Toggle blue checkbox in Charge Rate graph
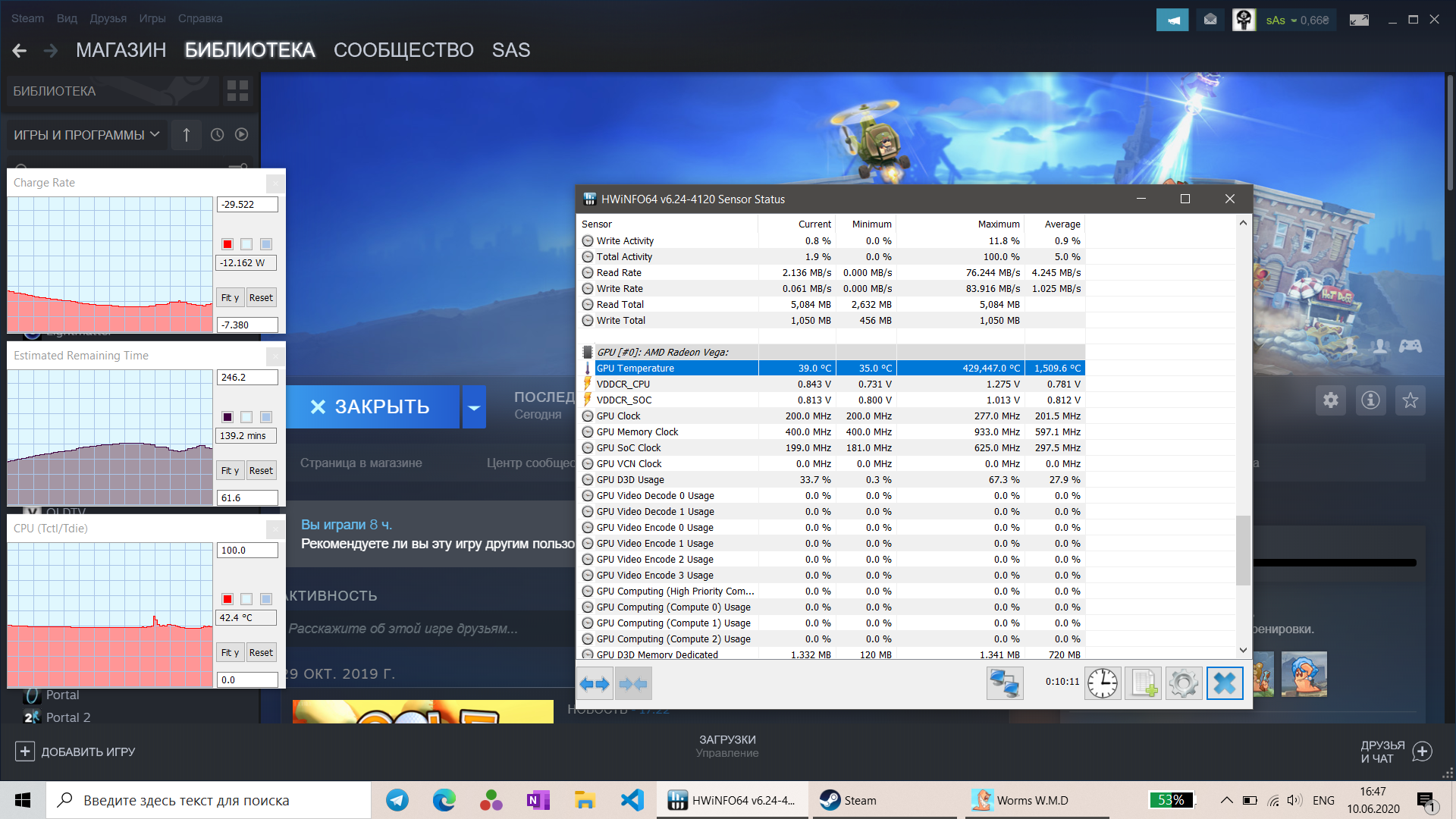 (x=266, y=244)
